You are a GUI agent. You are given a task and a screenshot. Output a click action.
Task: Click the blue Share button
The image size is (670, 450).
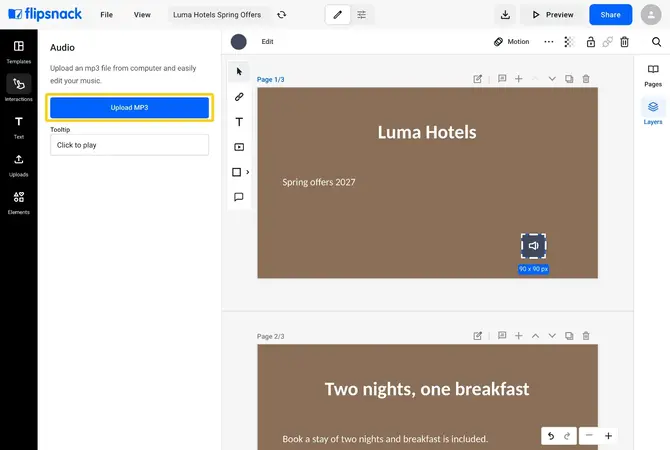tap(610, 15)
